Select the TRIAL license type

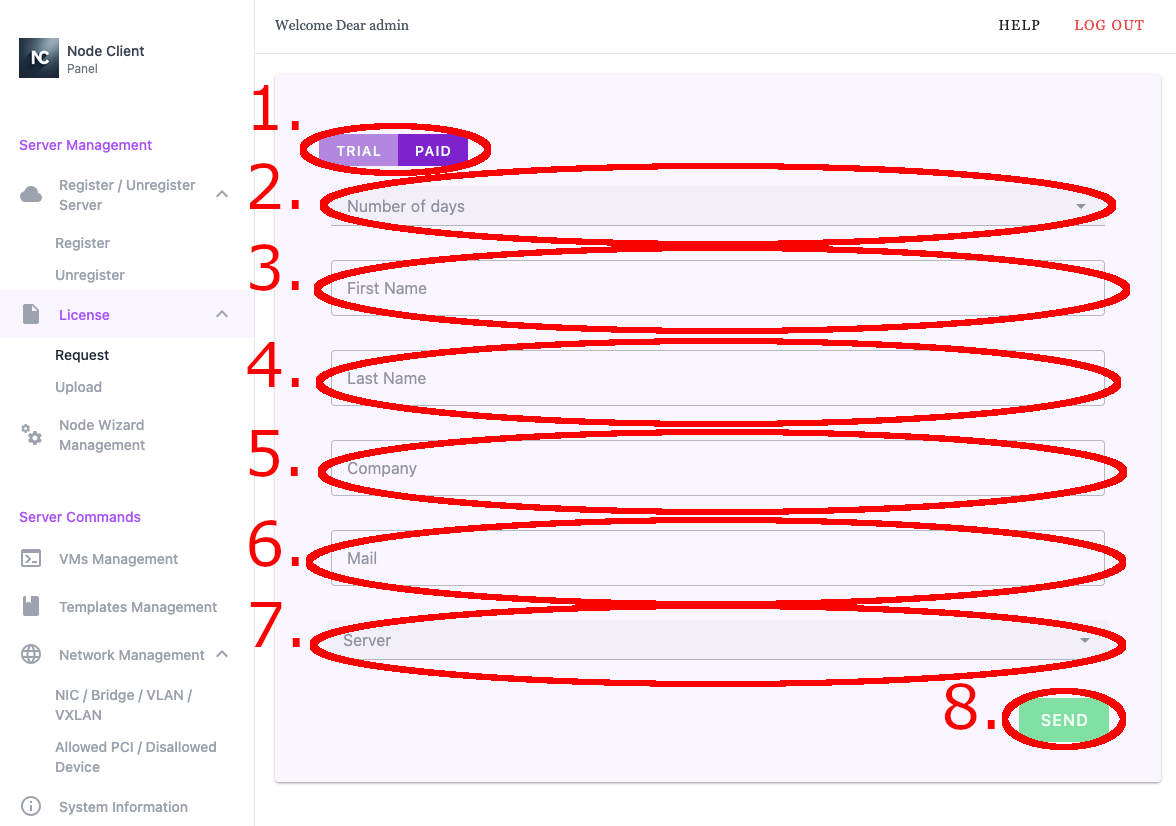[x=358, y=151]
